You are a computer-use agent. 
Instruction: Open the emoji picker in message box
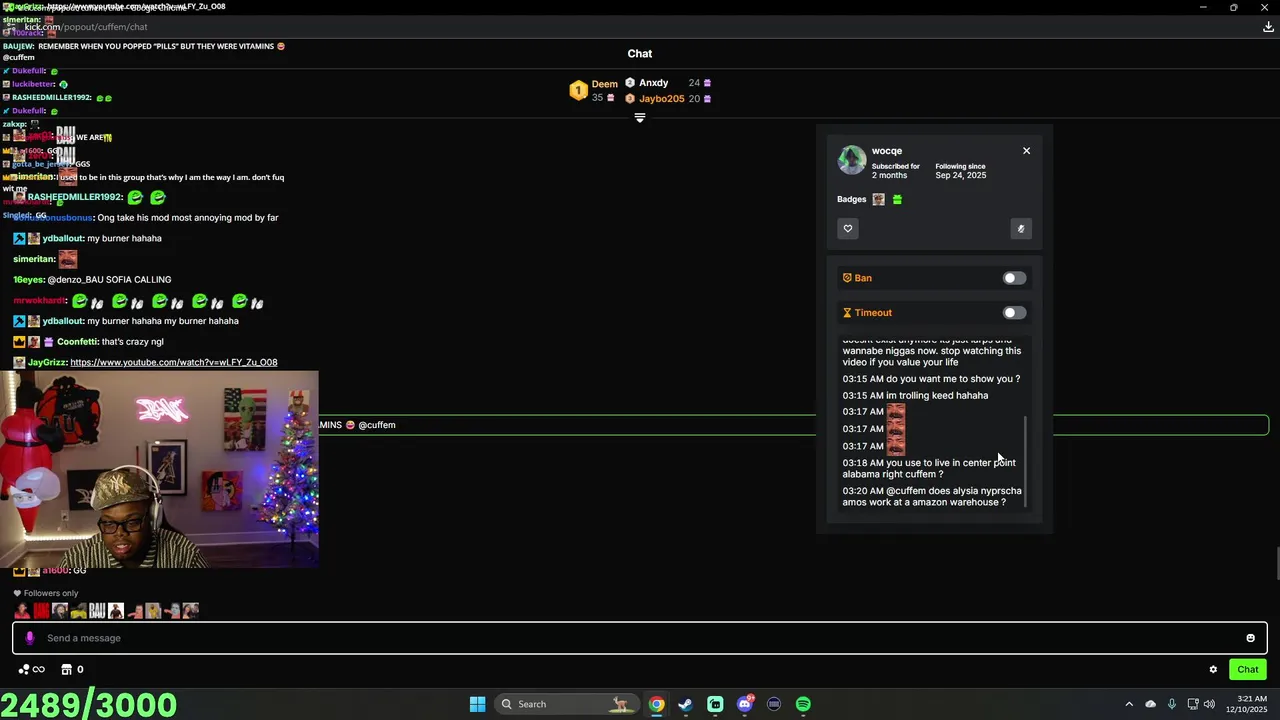1250,638
